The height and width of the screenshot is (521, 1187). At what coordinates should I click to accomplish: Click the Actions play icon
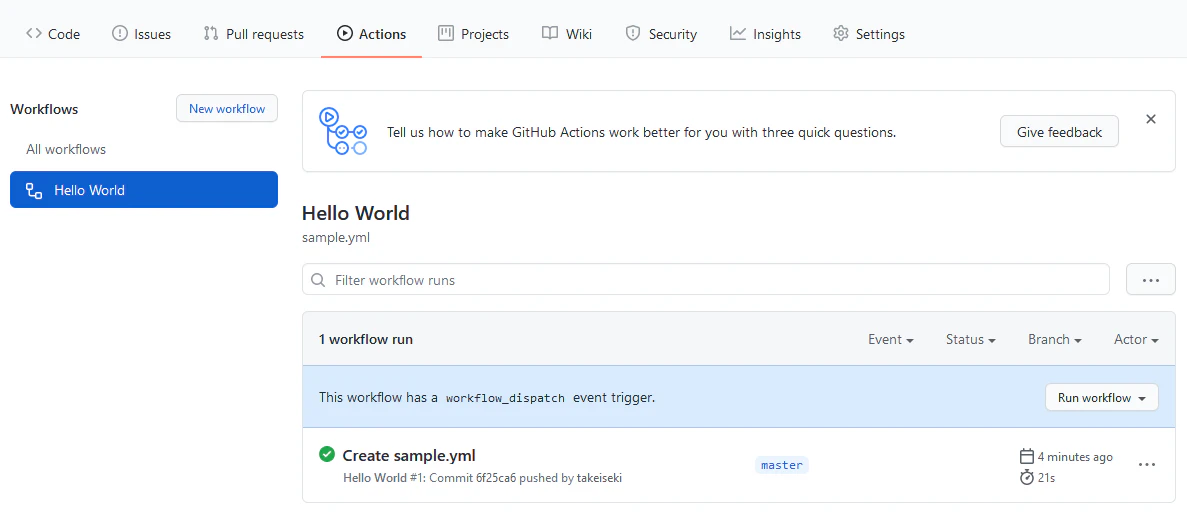coord(344,33)
